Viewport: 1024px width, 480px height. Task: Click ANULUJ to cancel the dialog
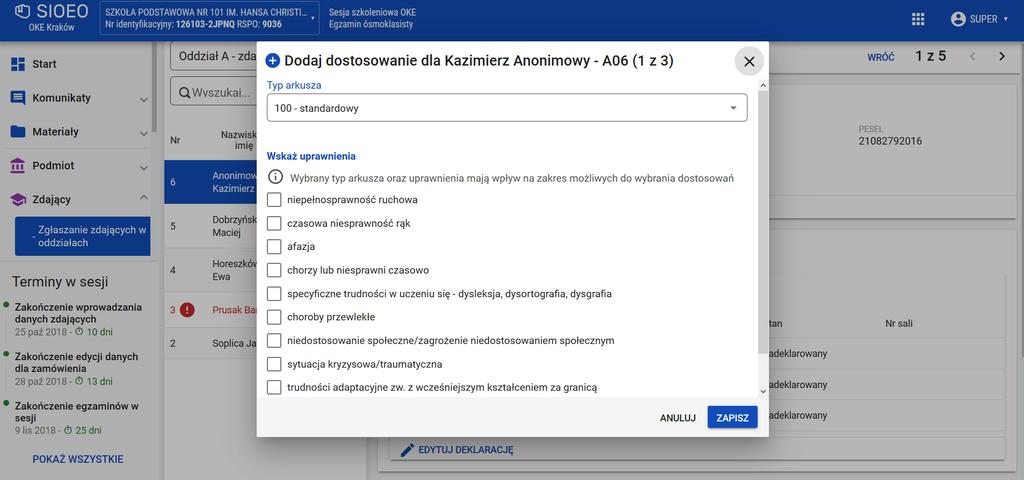tap(677, 417)
